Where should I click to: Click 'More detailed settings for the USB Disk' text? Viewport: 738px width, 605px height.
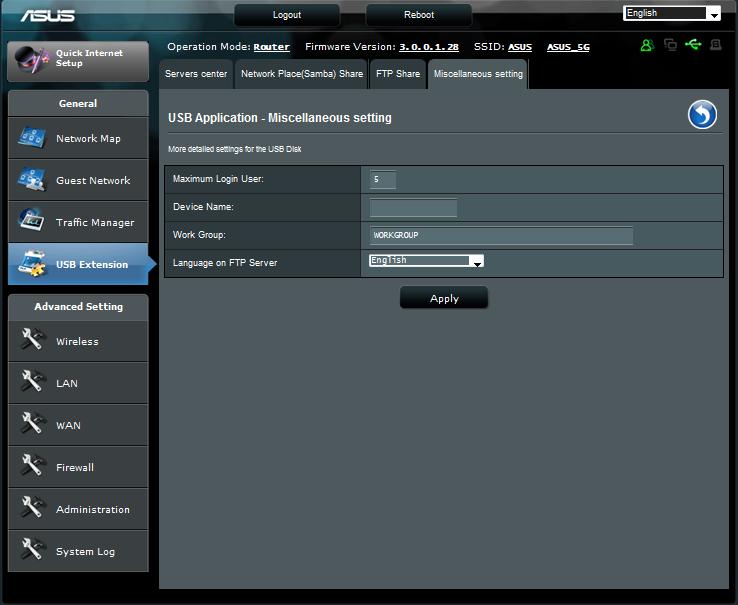(x=234, y=149)
